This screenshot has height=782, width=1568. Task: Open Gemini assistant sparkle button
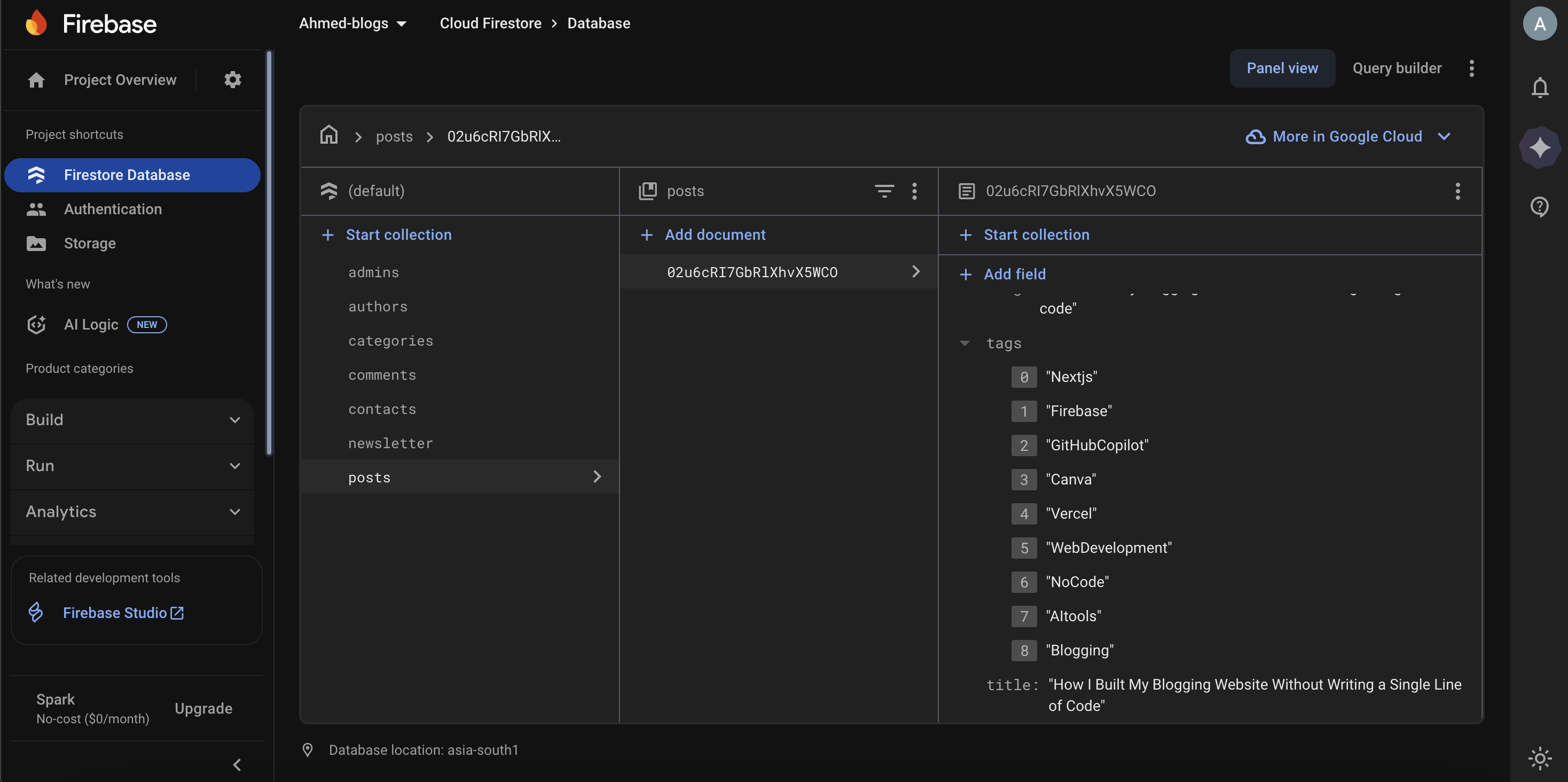[x=1540, y=147]
